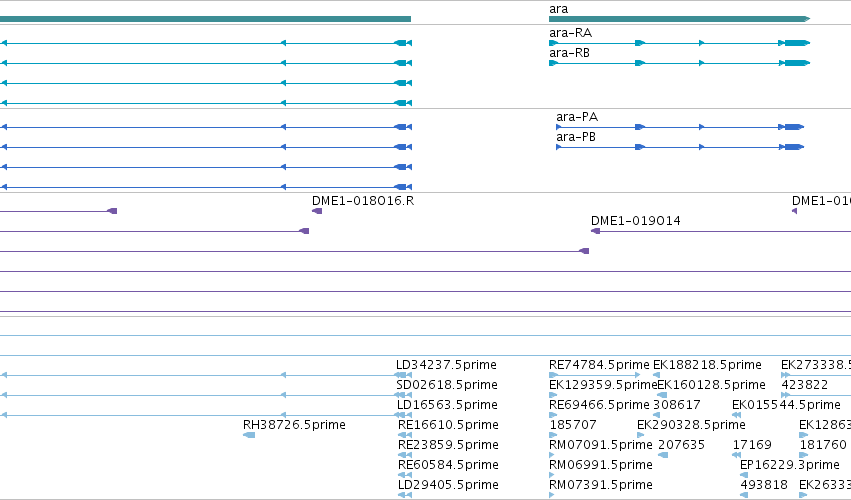The image size is (851, 500).
Task: Select the SD02618.5prime EST label
Action: tap(447, 385)
